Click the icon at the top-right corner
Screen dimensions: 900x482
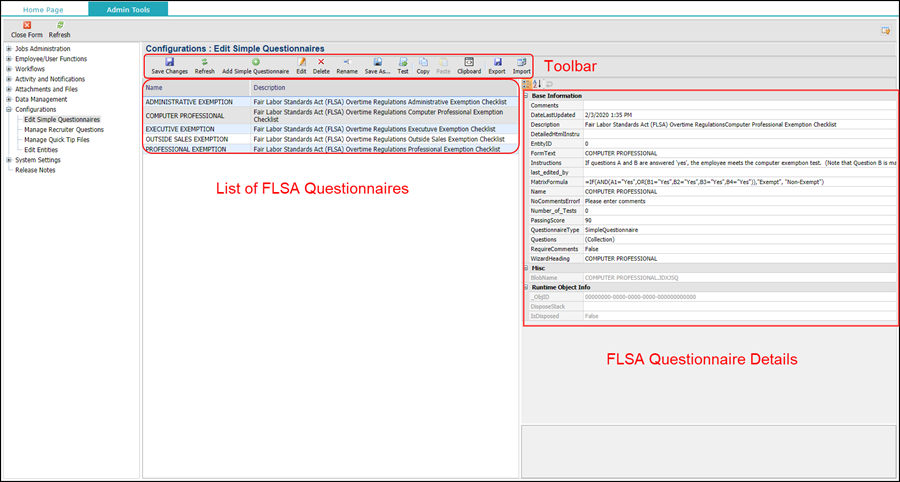[x=886, y=30]
